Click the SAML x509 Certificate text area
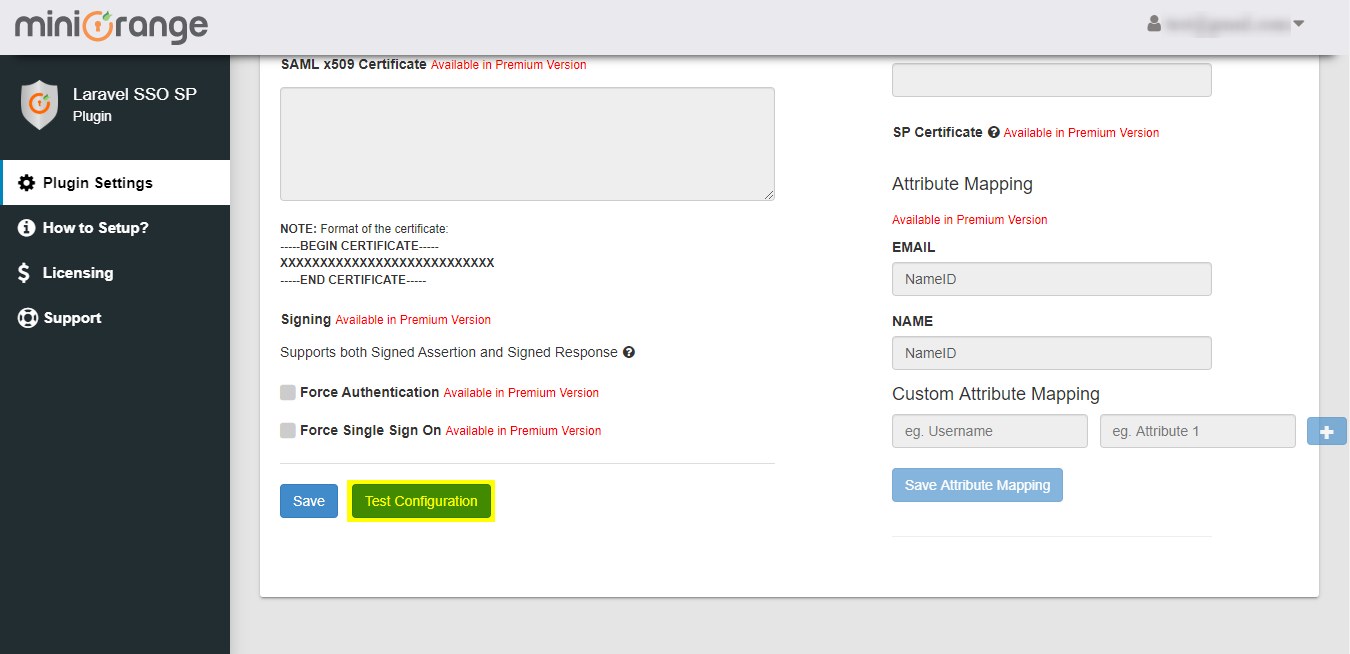 pyautogui.click(x=527, y=144)
